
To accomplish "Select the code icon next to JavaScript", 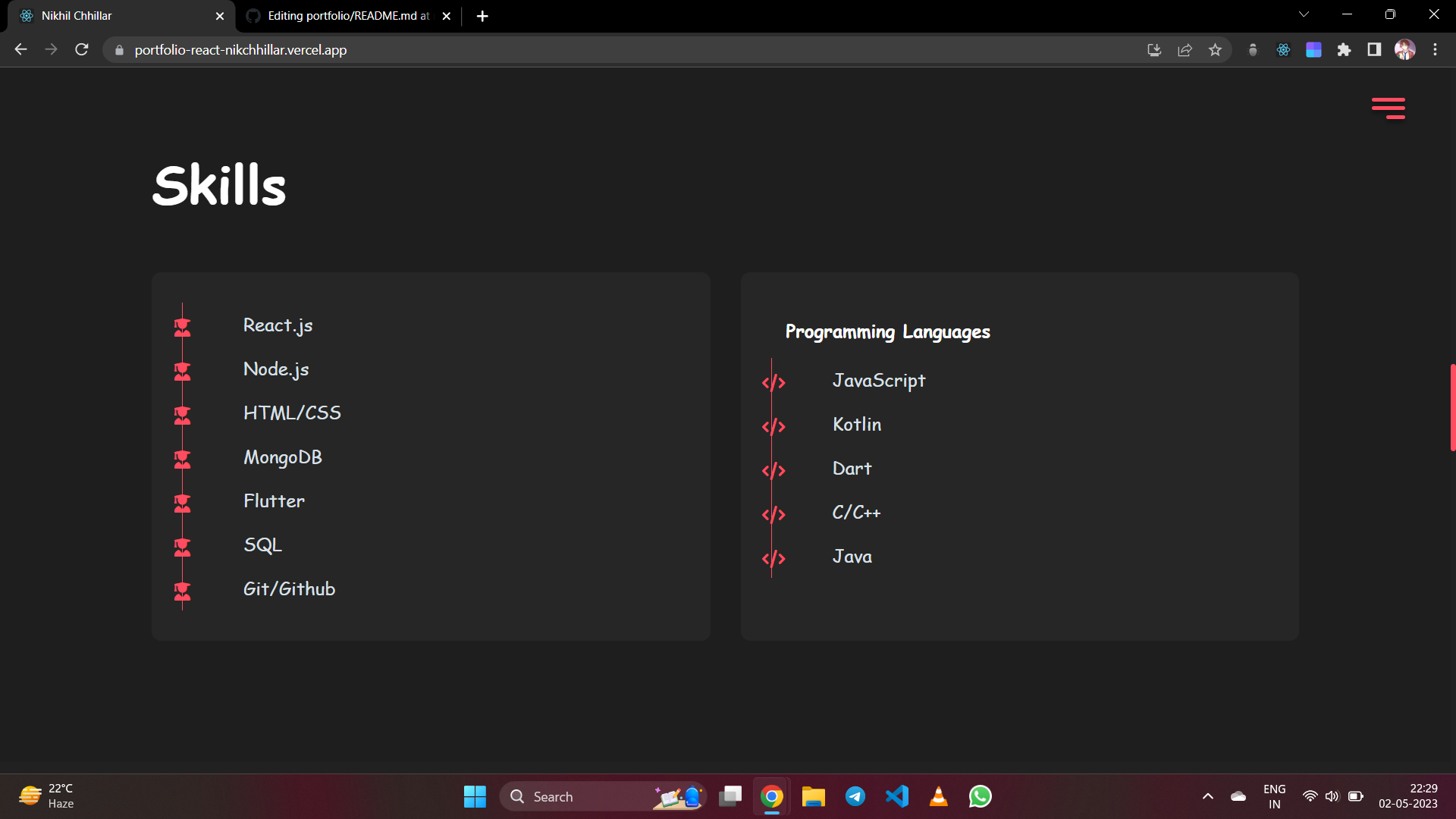I will (773, 382).
